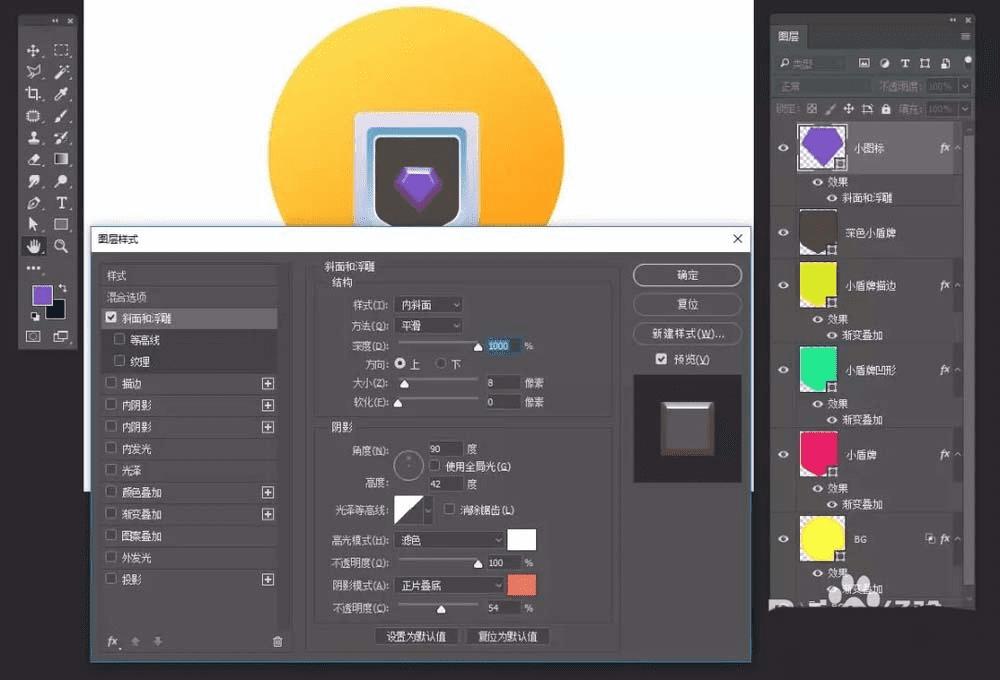This screenshot has height=680, width=1000.
Task: Click the lock all icon in Layers
Action: 886,109
